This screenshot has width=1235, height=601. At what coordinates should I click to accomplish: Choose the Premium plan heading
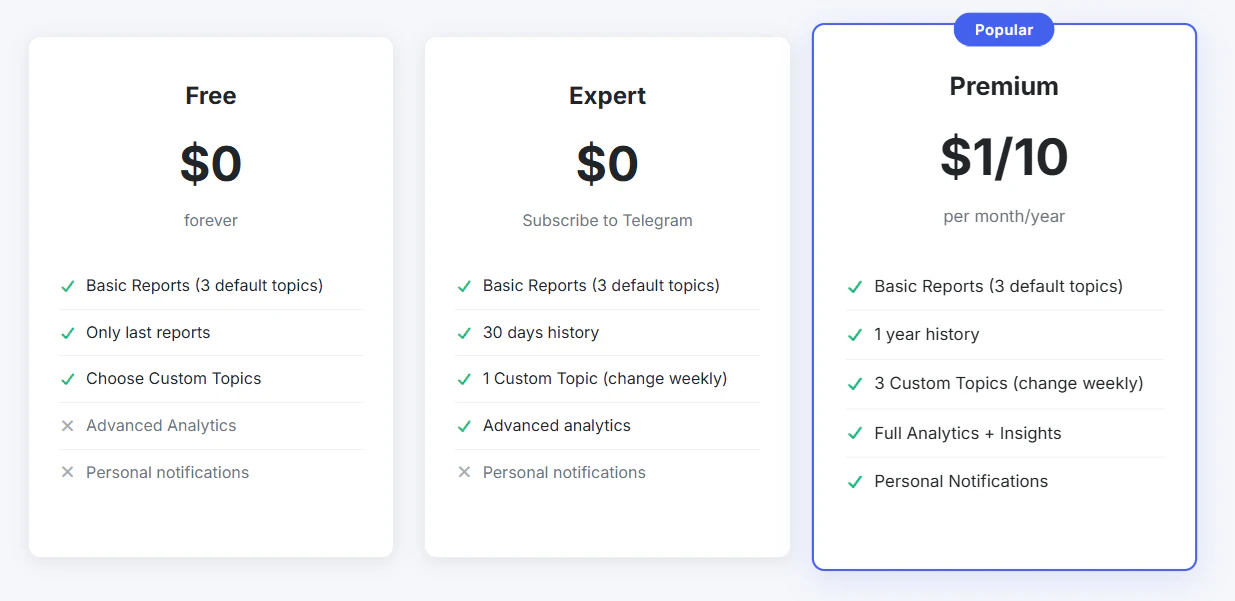[x=1003, y=87]
